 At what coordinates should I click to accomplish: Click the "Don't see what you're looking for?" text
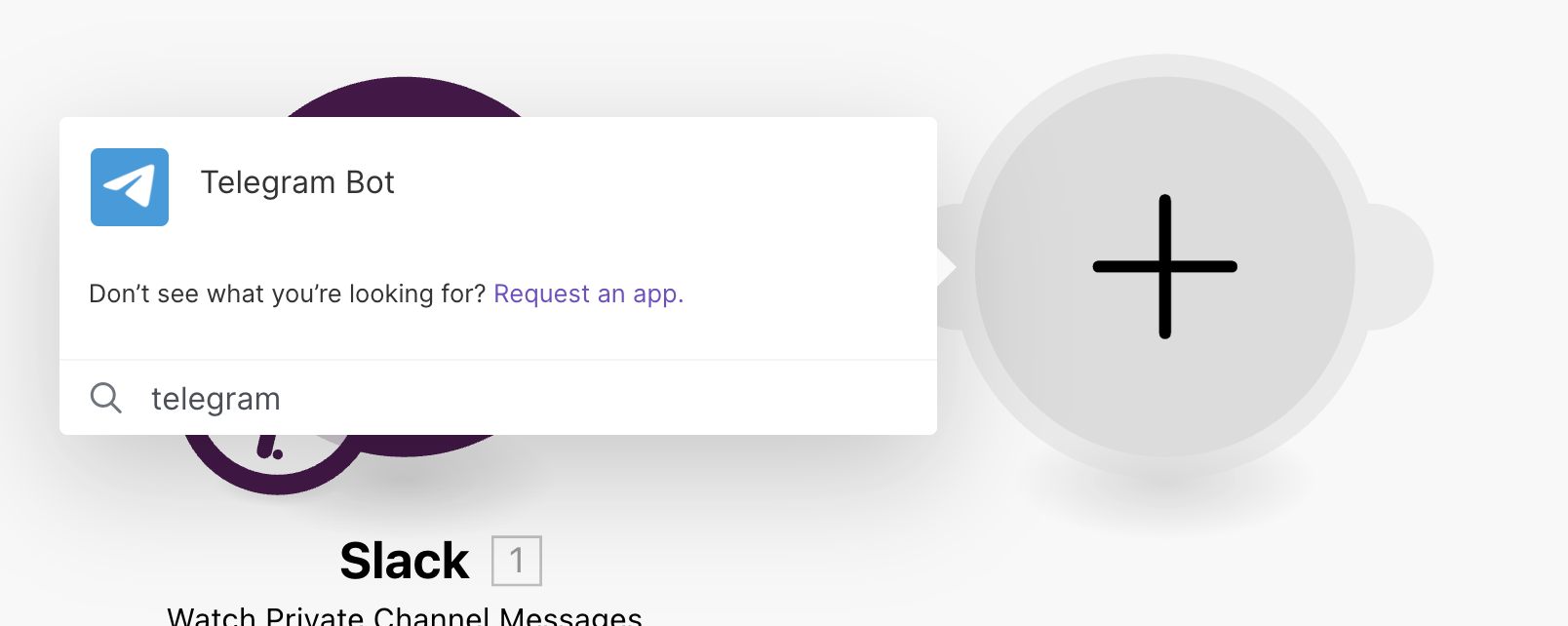pyautogui.click(x=287, y=293)
